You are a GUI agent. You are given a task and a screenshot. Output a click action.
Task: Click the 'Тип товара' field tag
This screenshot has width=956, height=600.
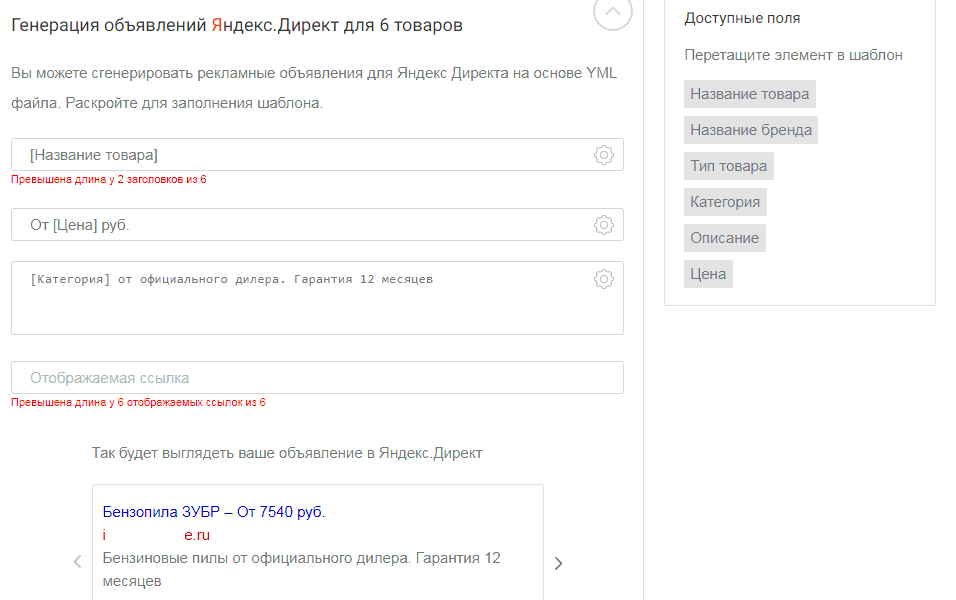pyautogui.click(x=728, y=166)
